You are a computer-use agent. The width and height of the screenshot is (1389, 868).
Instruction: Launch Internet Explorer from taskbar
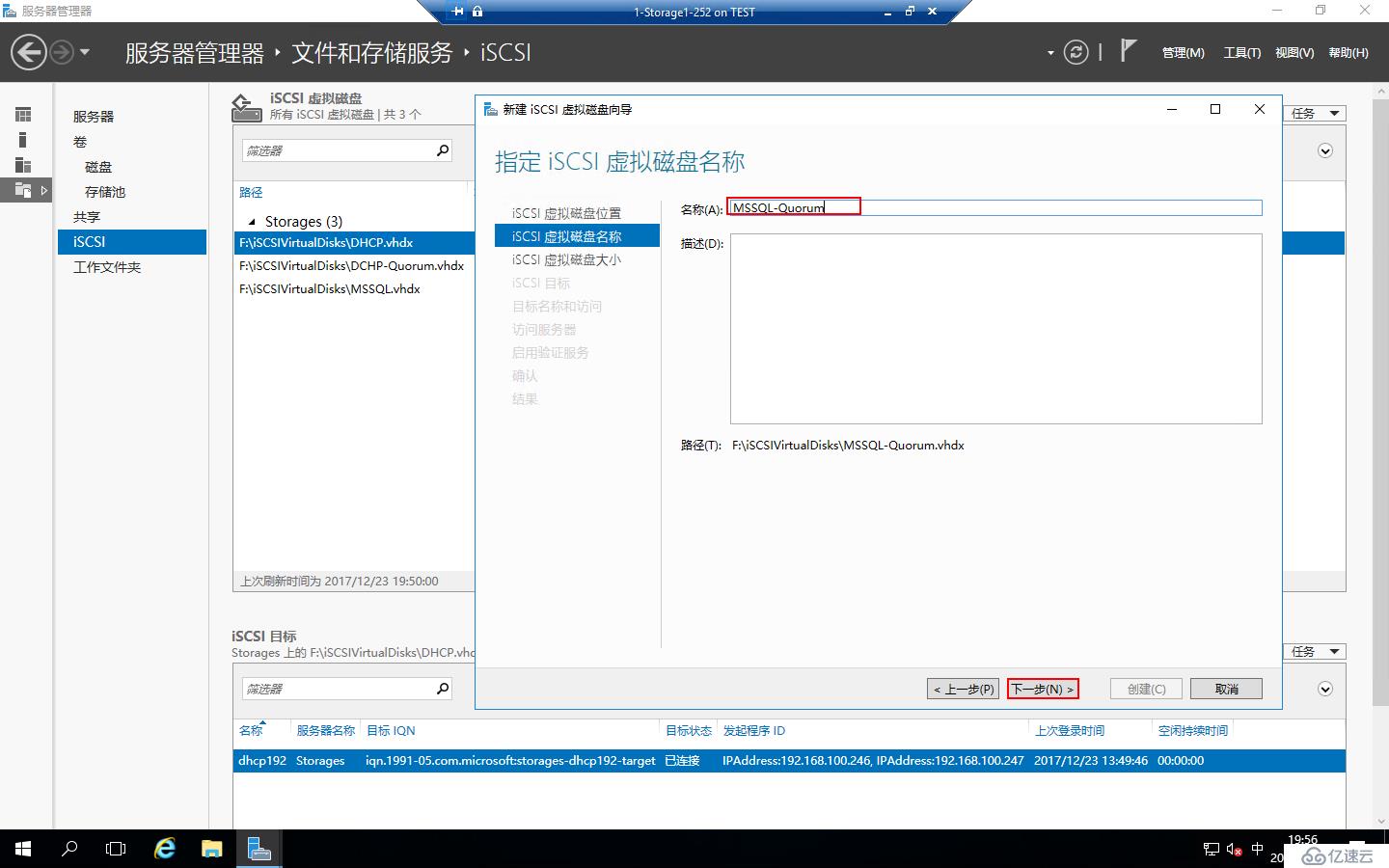pyautogui.click(x=165, y=849)
